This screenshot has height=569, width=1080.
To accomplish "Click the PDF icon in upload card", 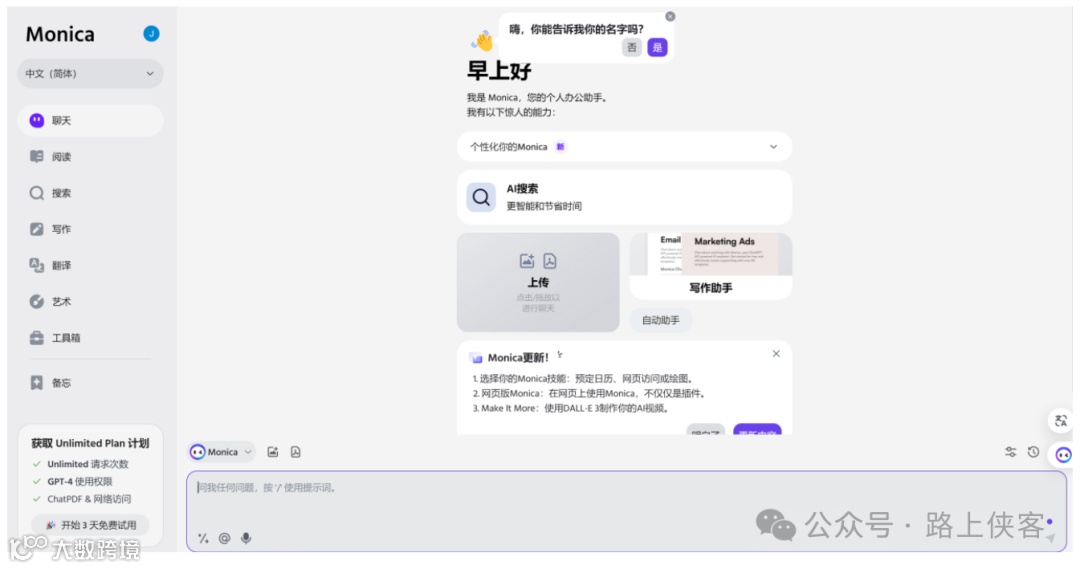I will 550,261.
